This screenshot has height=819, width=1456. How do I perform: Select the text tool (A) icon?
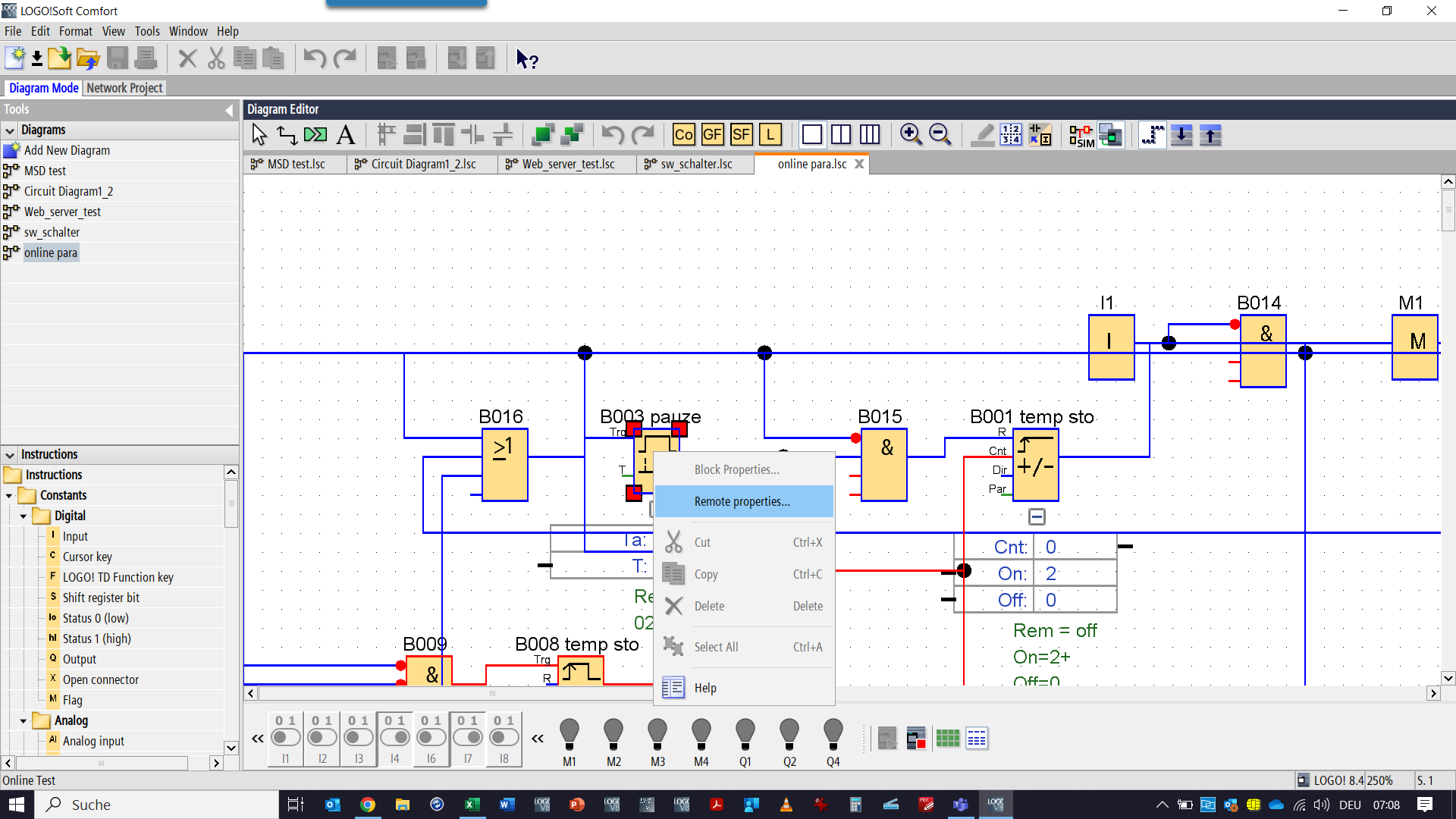(346, 135)
